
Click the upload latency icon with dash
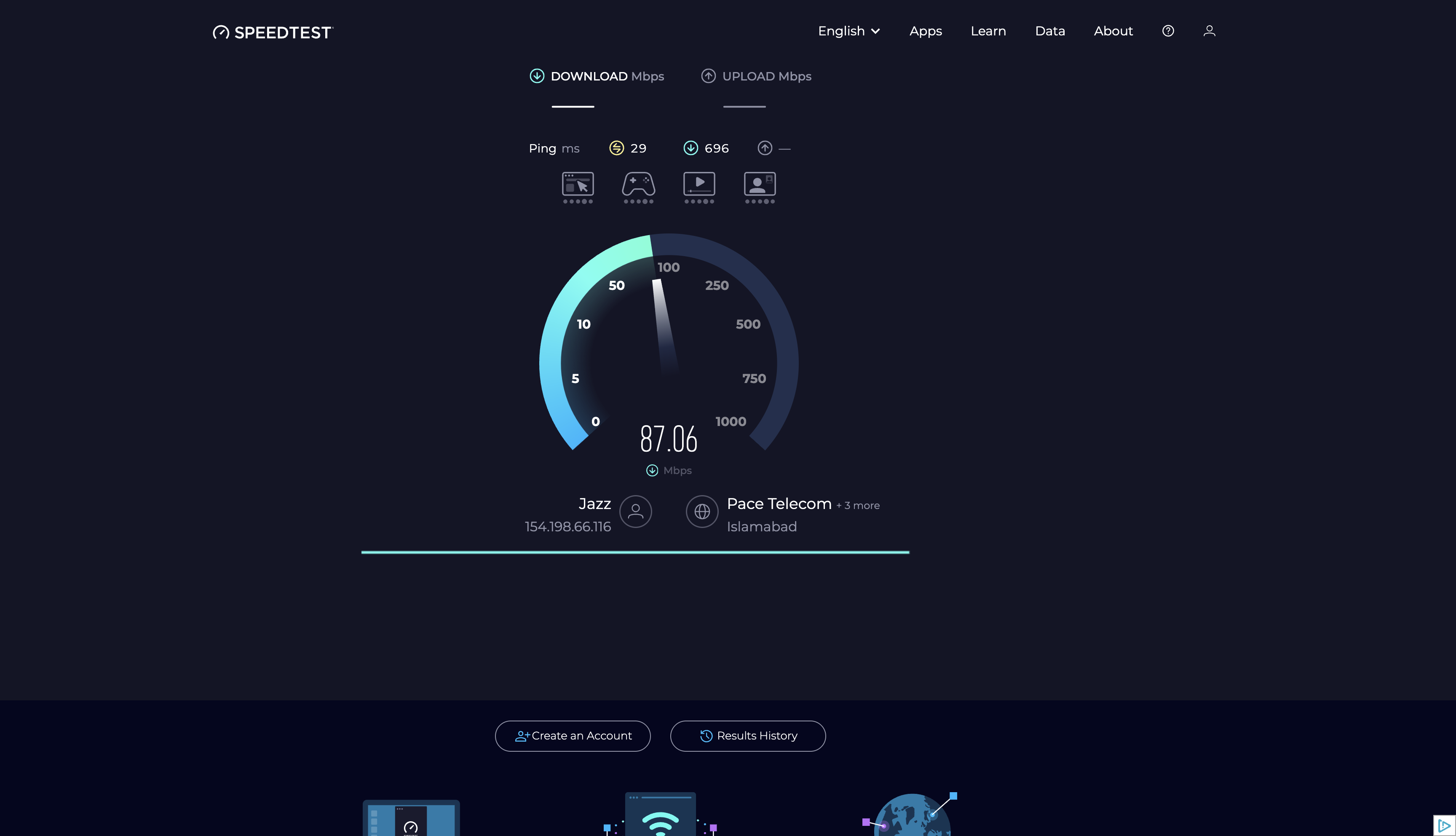(765, 148)
